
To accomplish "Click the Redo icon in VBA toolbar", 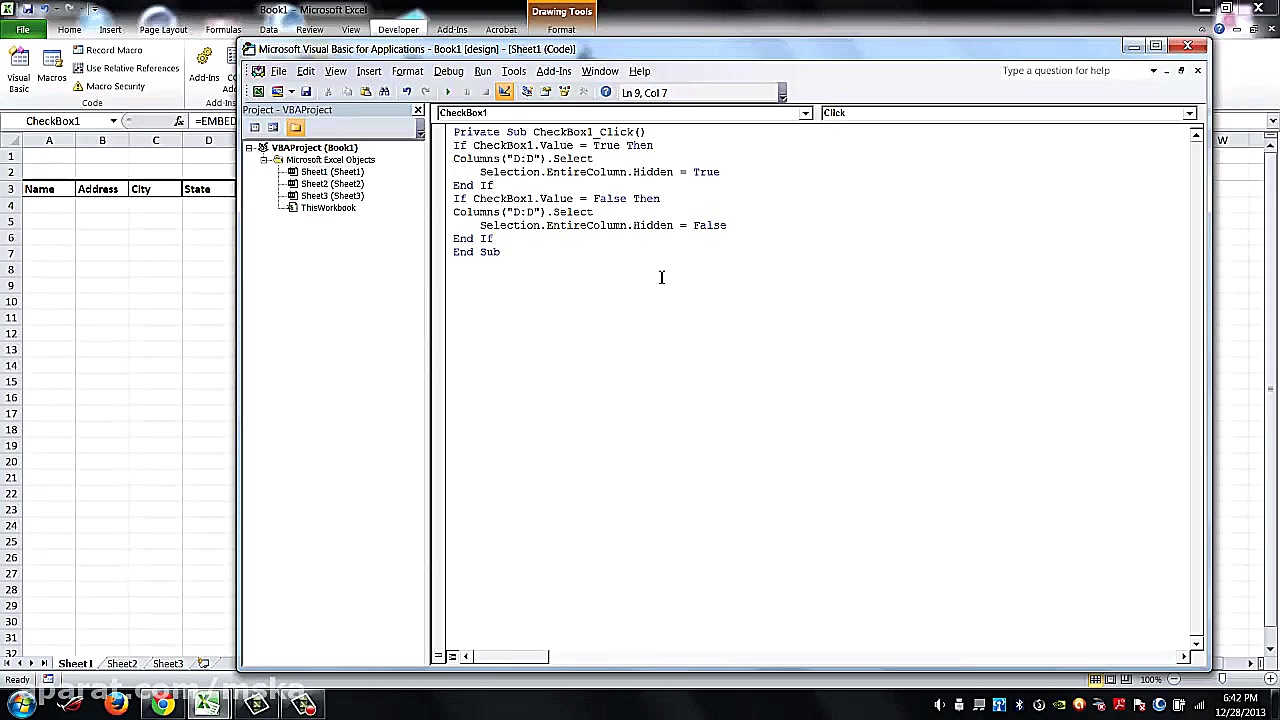I will tap(426, 92).
